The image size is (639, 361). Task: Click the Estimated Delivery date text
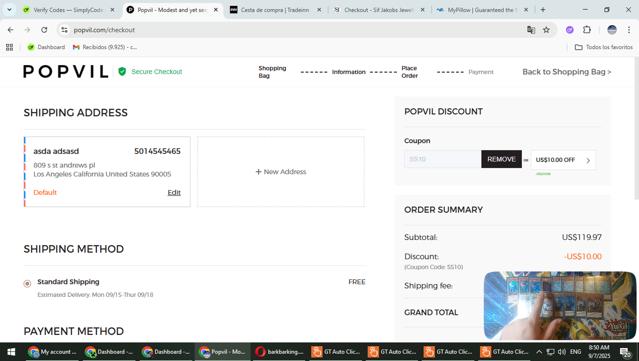(x=95, y=295)
